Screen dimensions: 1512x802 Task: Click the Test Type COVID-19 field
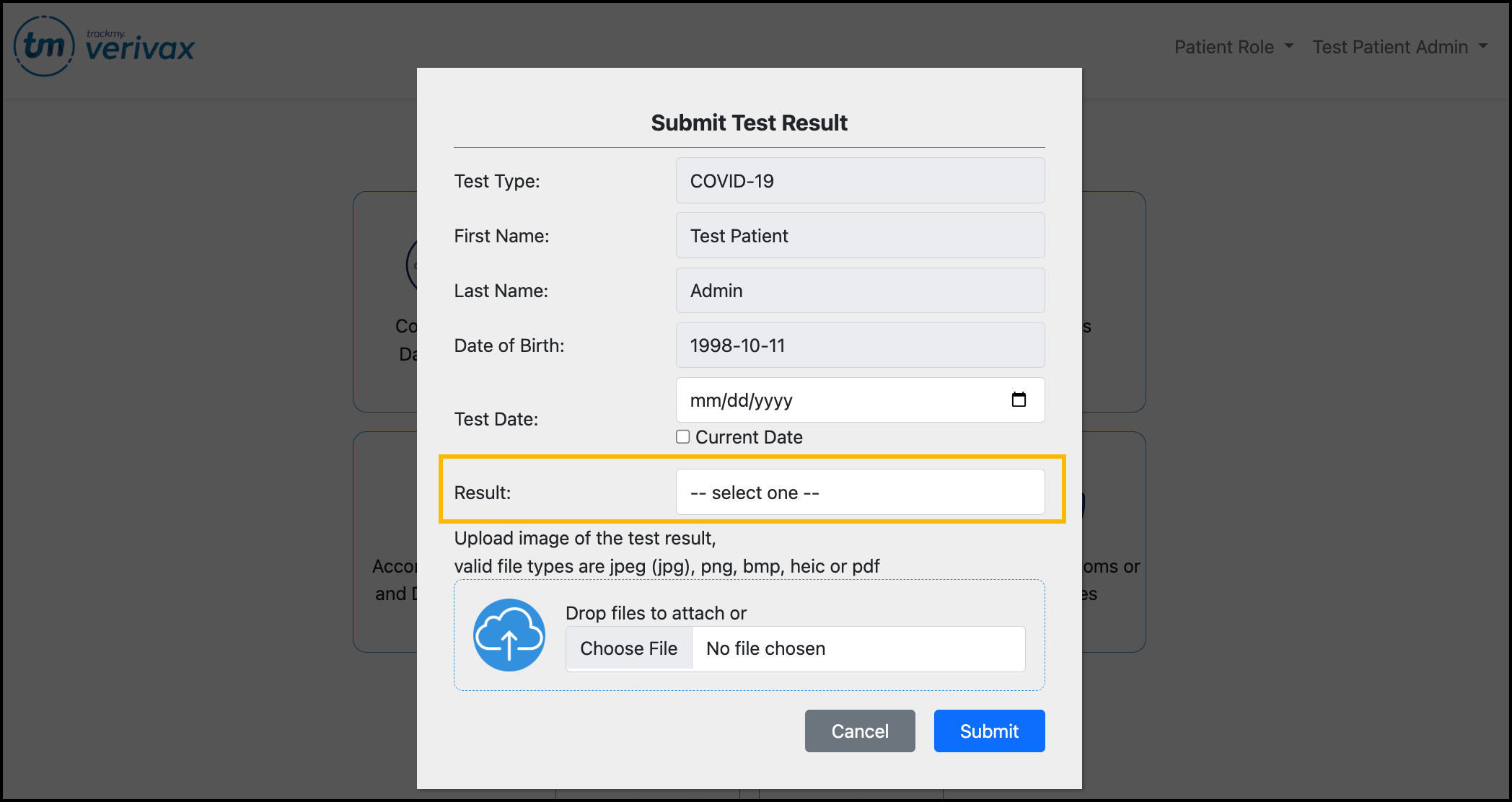click(x=860, y=181)
